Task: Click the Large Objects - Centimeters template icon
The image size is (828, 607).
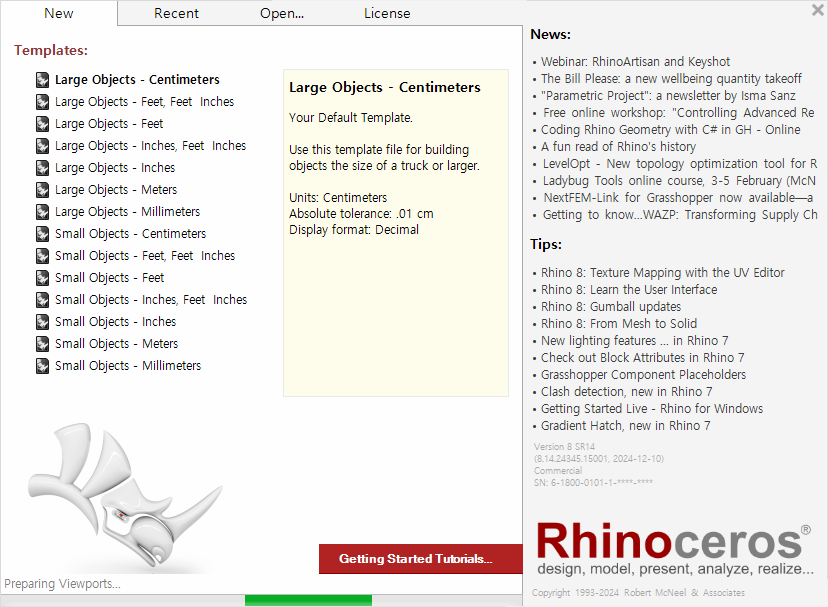Action: [42, 80]
